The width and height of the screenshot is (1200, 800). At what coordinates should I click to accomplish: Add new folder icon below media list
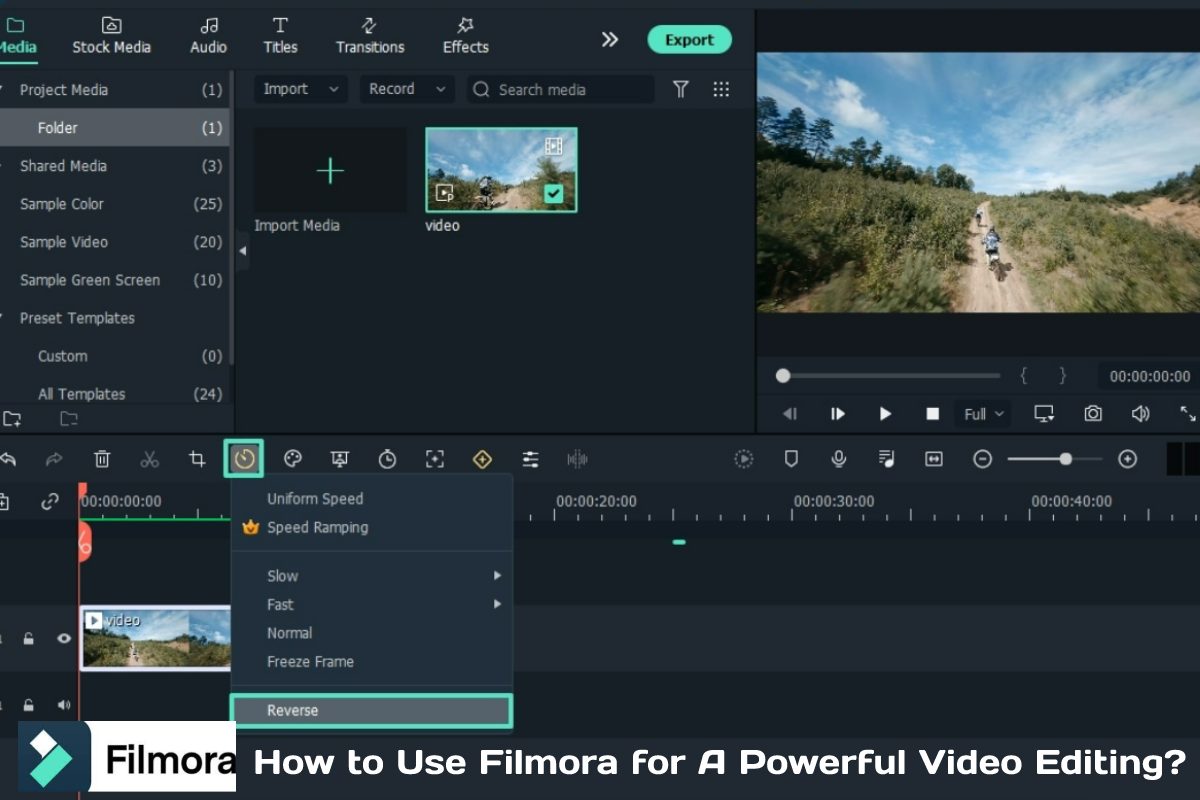coord(12,419)
